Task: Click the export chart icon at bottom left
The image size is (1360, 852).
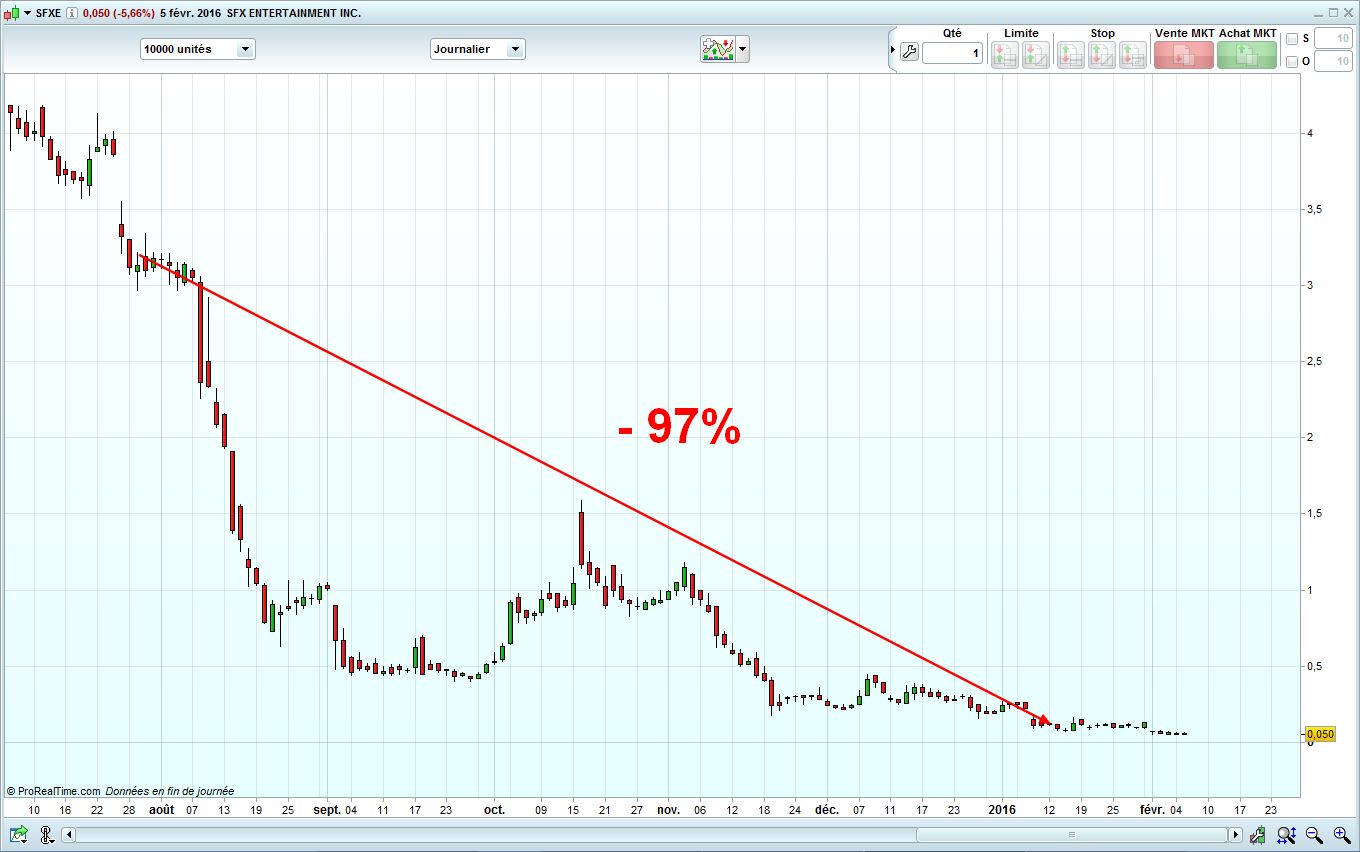Action: tap(18, 834)
